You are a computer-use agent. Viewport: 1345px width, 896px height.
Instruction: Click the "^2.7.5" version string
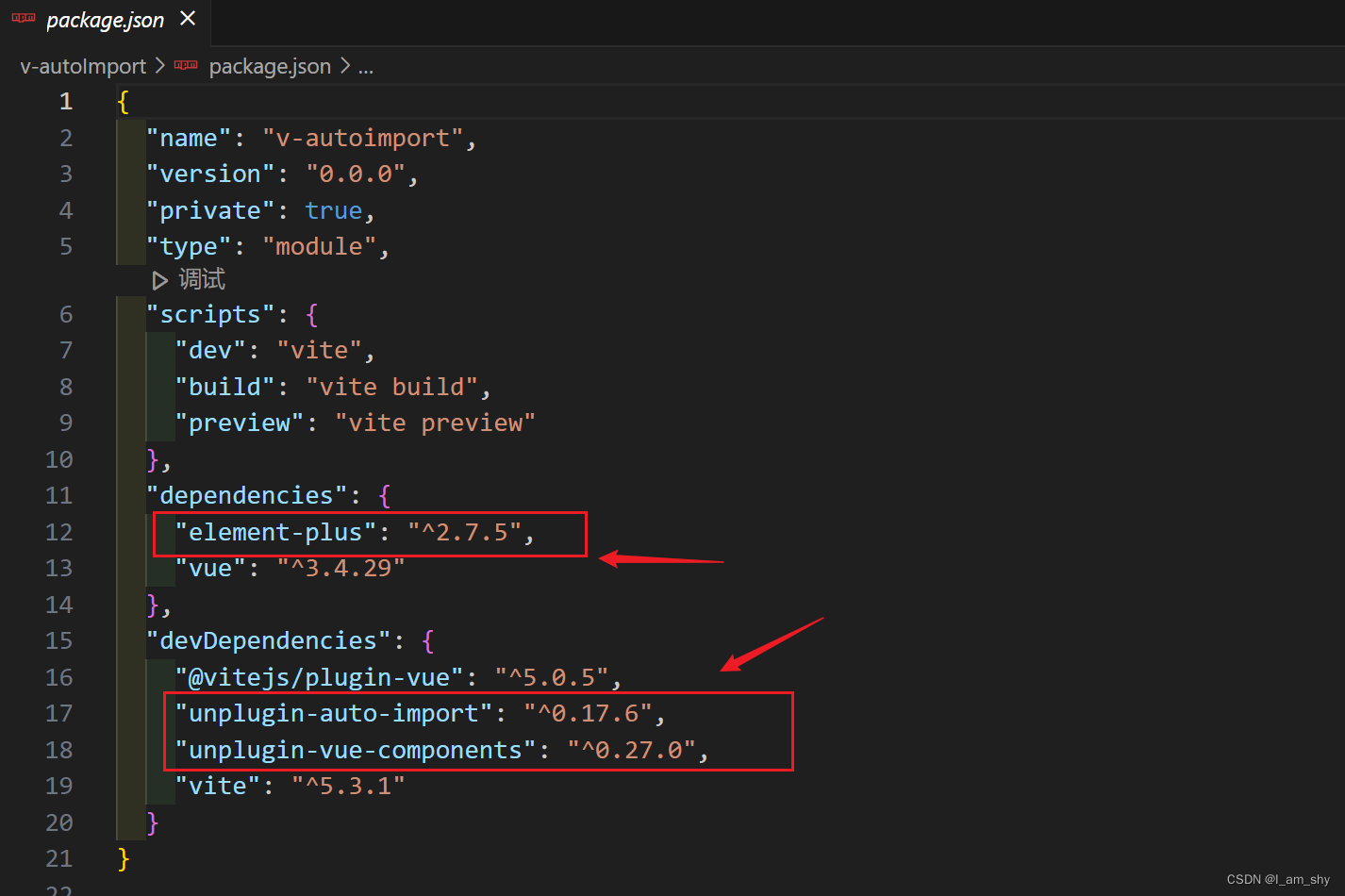(465, 532)
